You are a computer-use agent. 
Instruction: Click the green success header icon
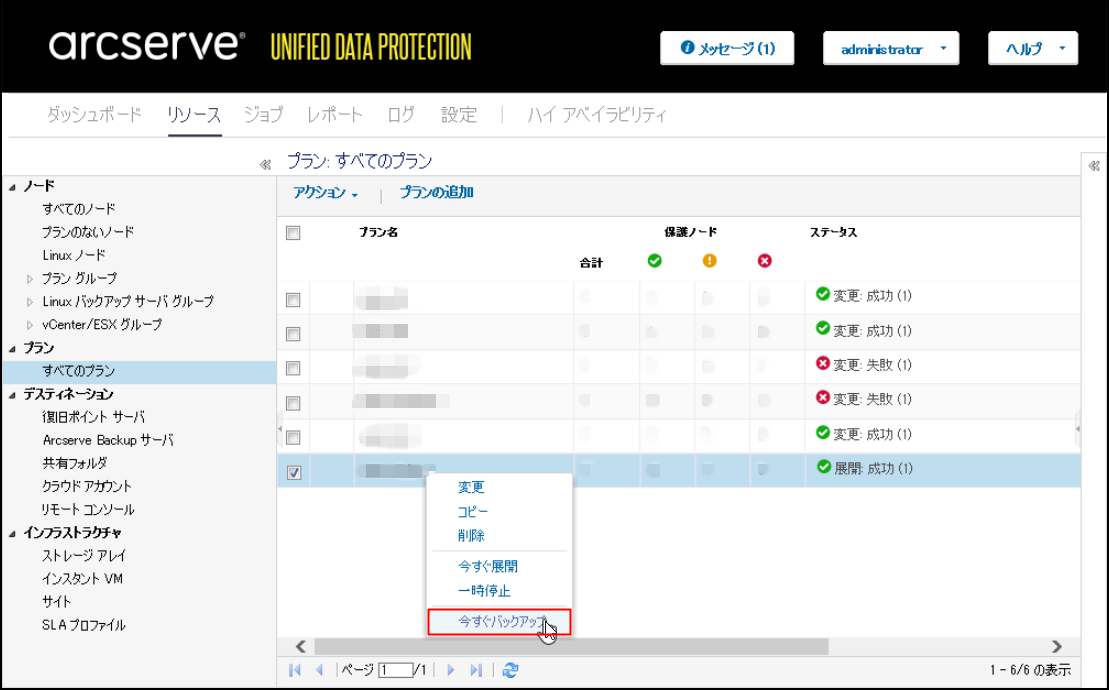tap(655, 261)
